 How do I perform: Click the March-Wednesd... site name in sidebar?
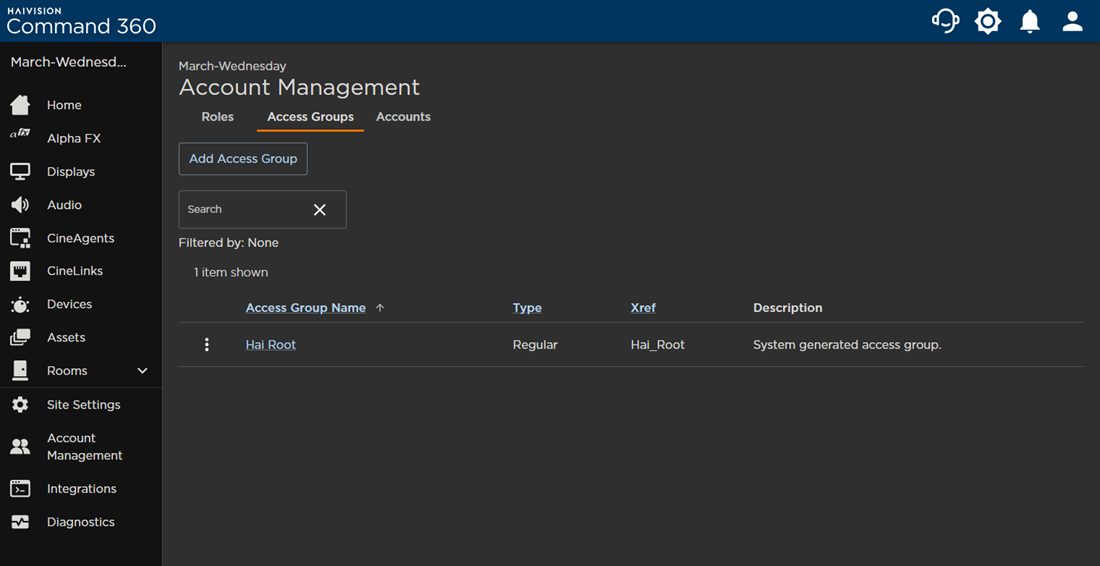(x=68, y=62)
